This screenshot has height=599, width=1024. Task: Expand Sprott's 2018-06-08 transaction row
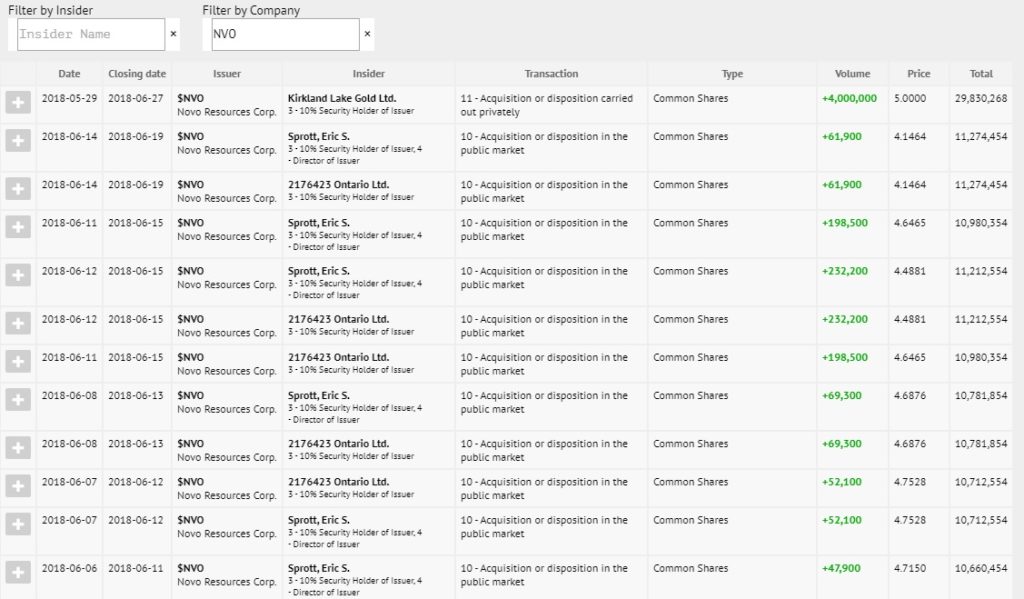pyautogui.click(x=18, y=399)
